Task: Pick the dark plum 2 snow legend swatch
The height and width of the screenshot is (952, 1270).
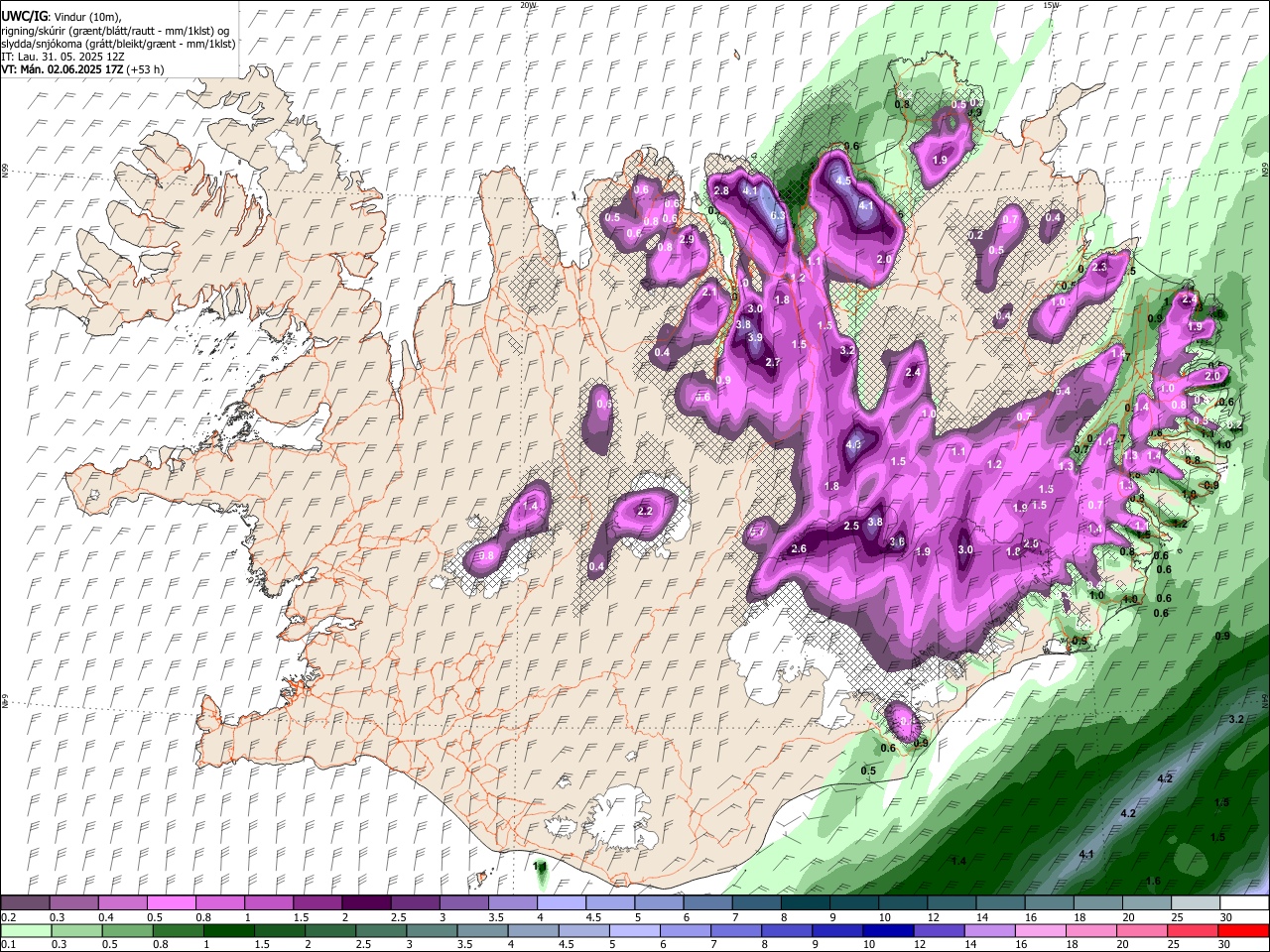Action: click(x=366, y=903)
